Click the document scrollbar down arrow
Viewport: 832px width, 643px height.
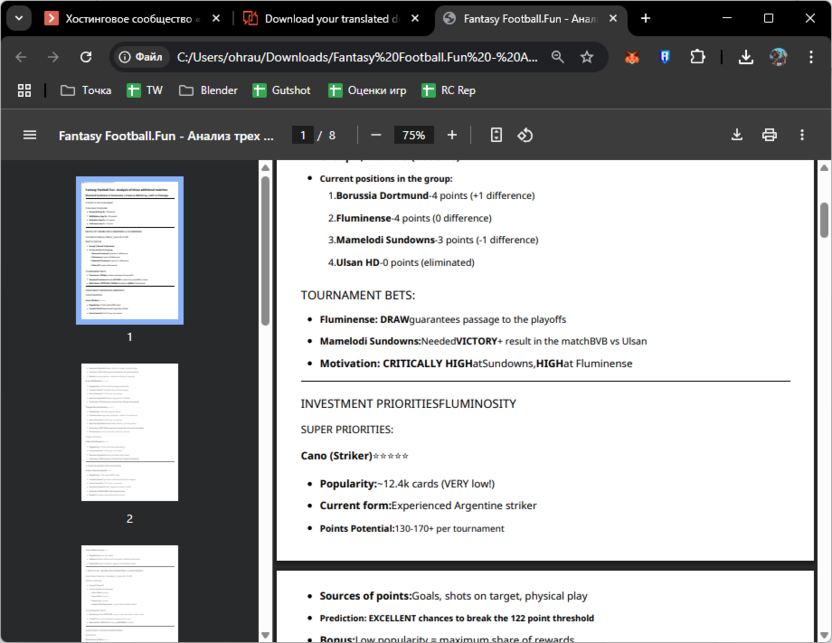point(824,635)
